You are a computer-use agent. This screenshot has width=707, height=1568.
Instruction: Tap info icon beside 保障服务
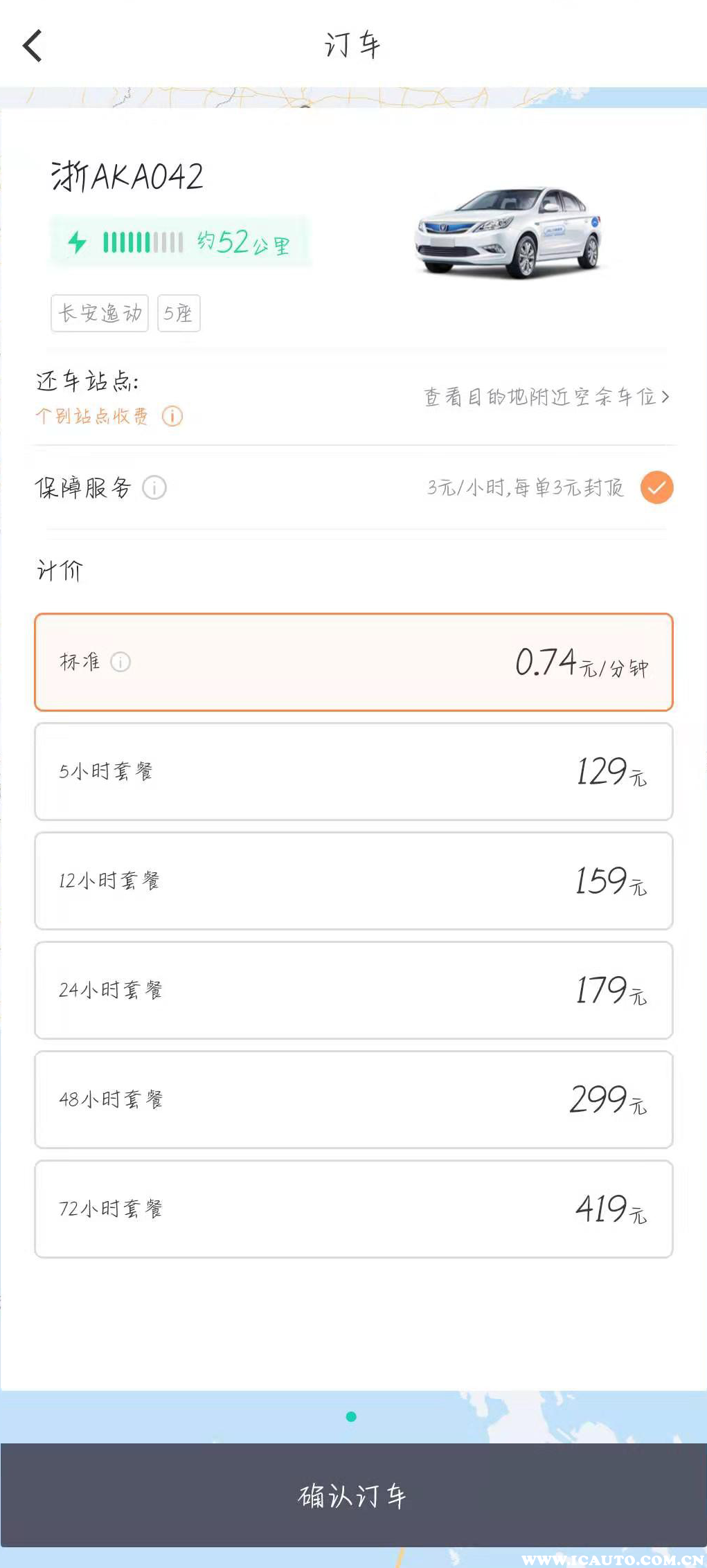coord(154,488)
